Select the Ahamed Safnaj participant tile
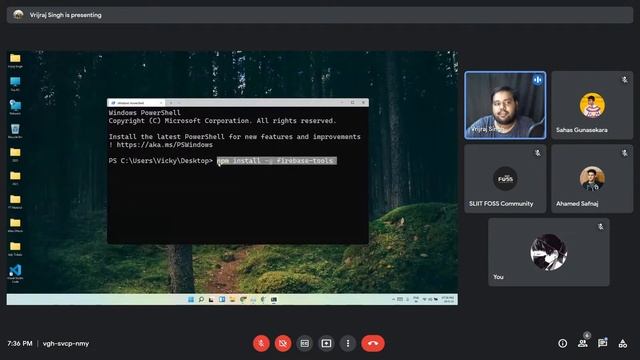 point(592,178)
